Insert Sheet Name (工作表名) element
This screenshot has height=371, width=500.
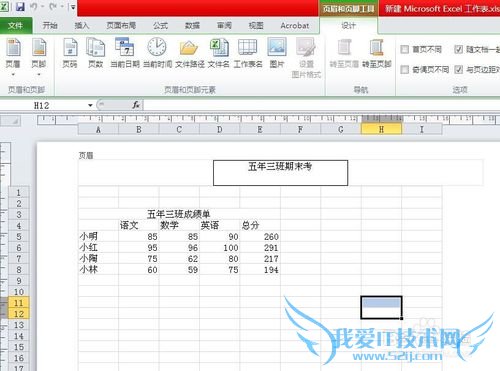tap(248, 53)
